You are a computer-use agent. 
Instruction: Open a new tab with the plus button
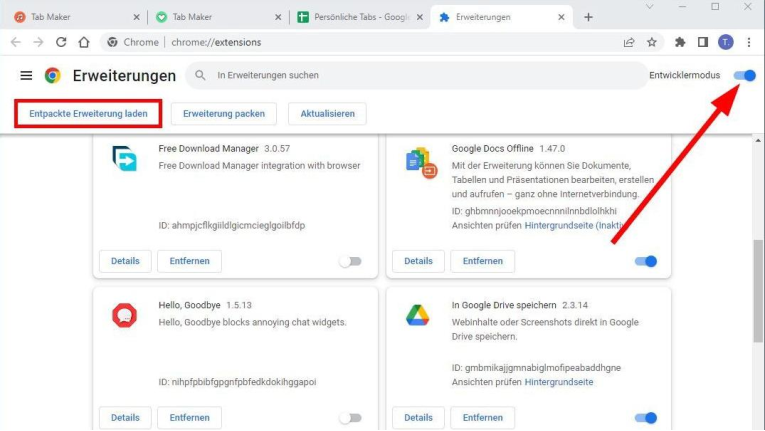(588, 17)
